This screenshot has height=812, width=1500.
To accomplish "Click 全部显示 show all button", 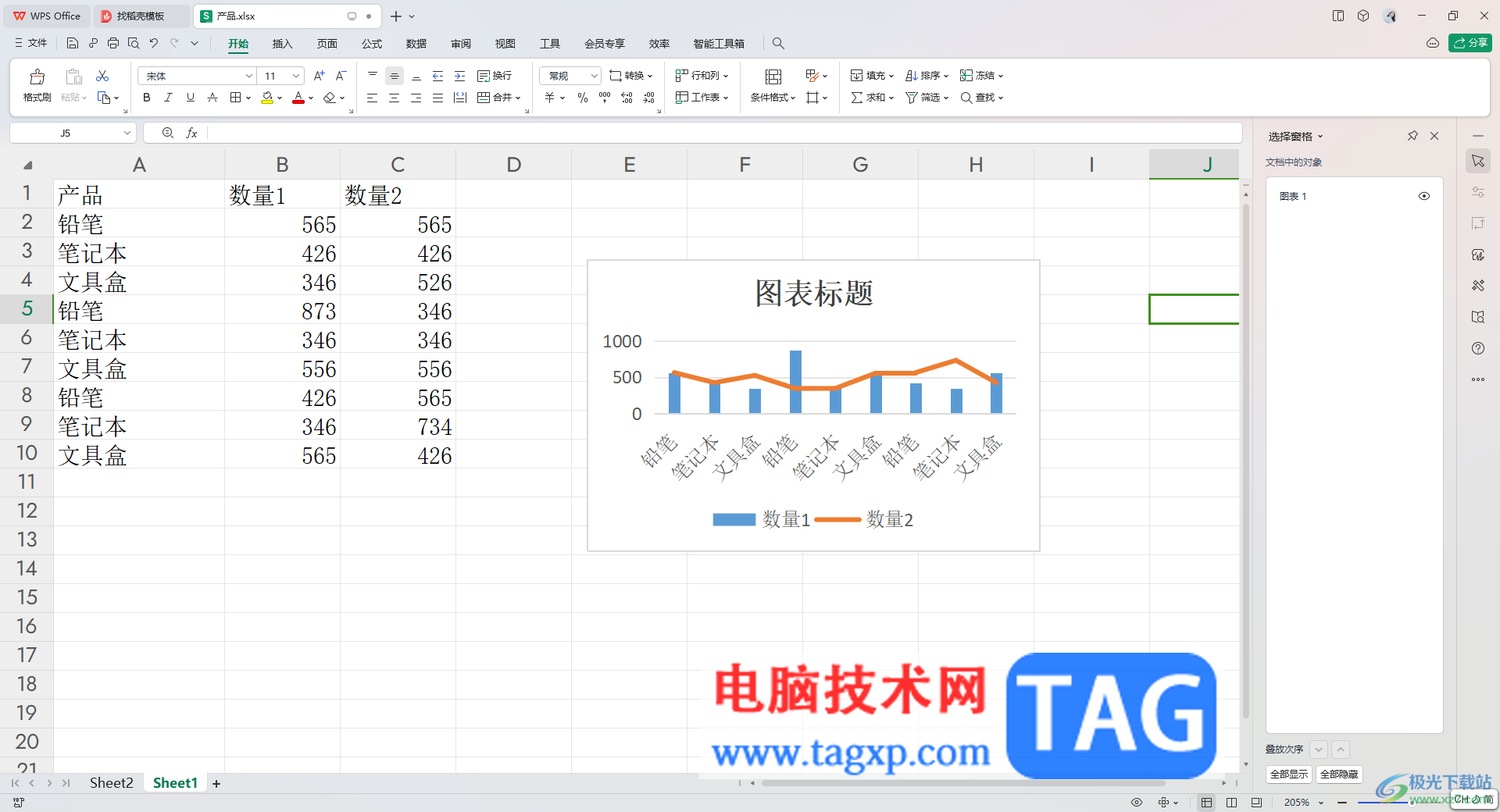I will [x=1289, y=775].
